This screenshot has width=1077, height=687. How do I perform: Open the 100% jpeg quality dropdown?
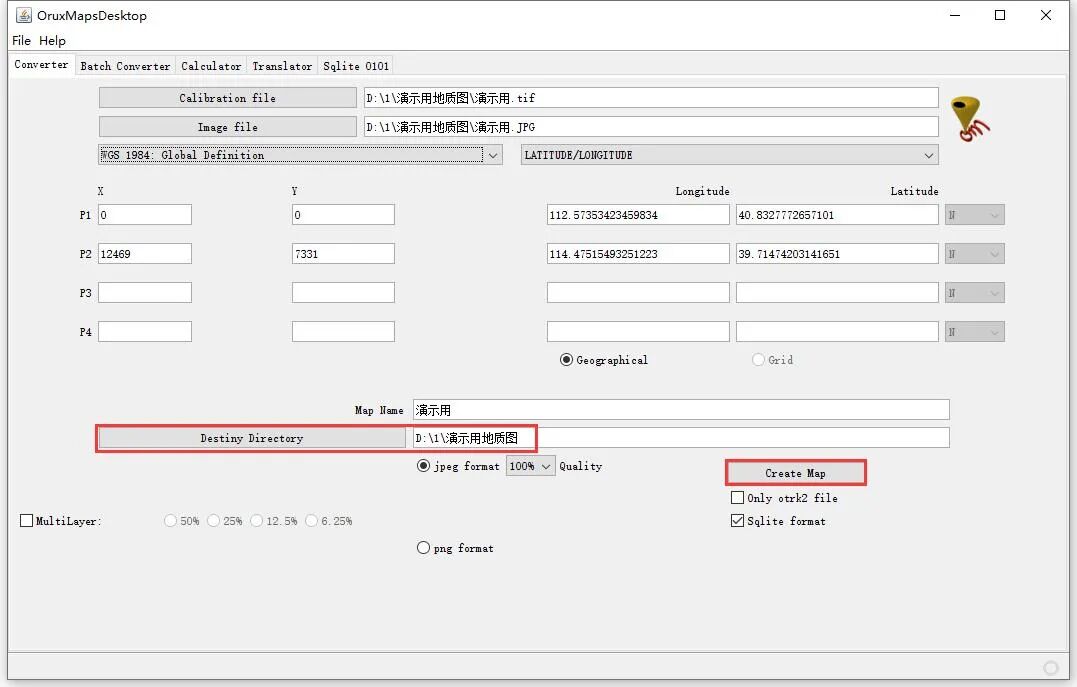tap(530, 466)
